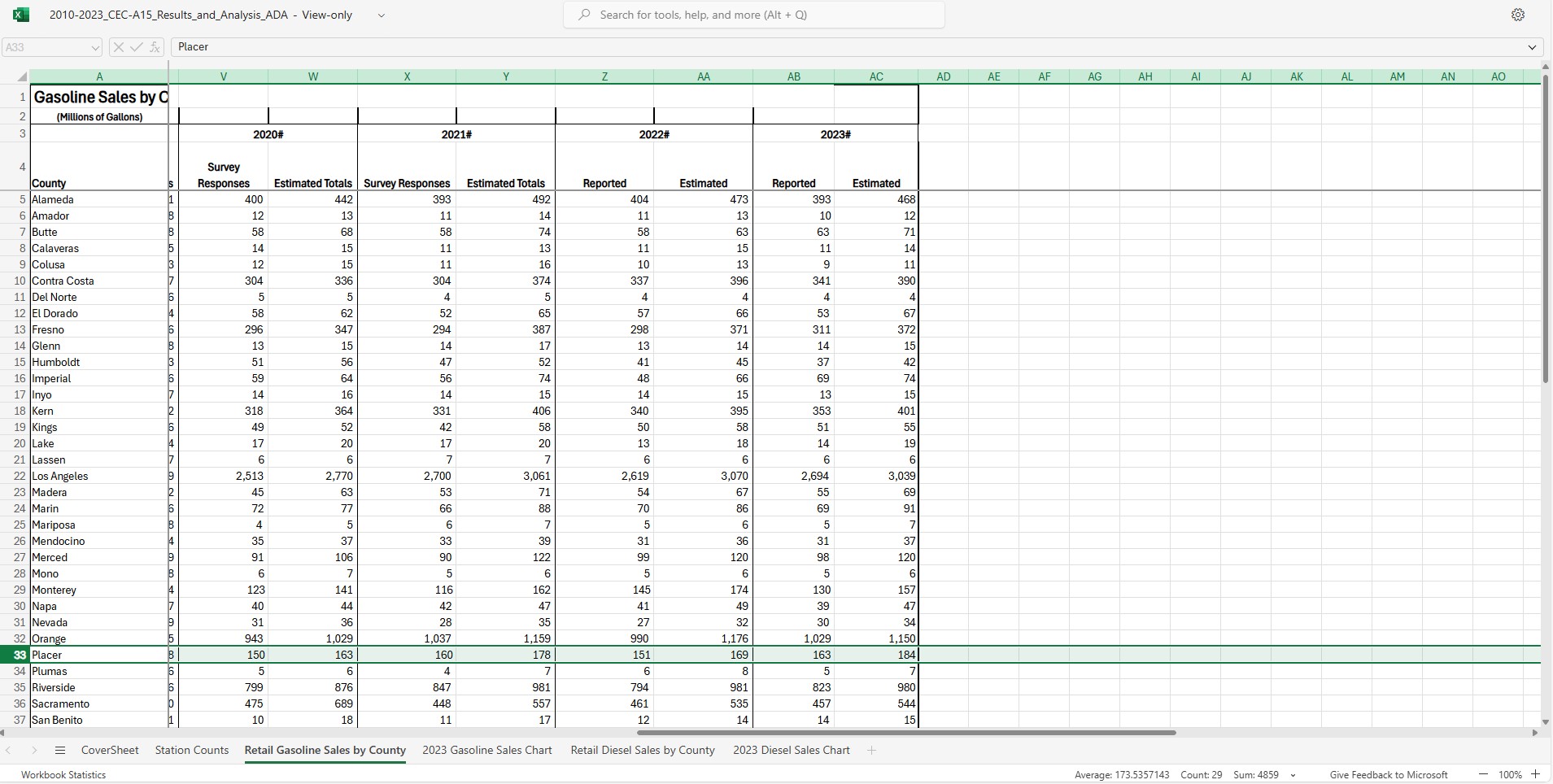Click Workbook Statistics in status bar

pyautogui.click(x=63, y=775)
